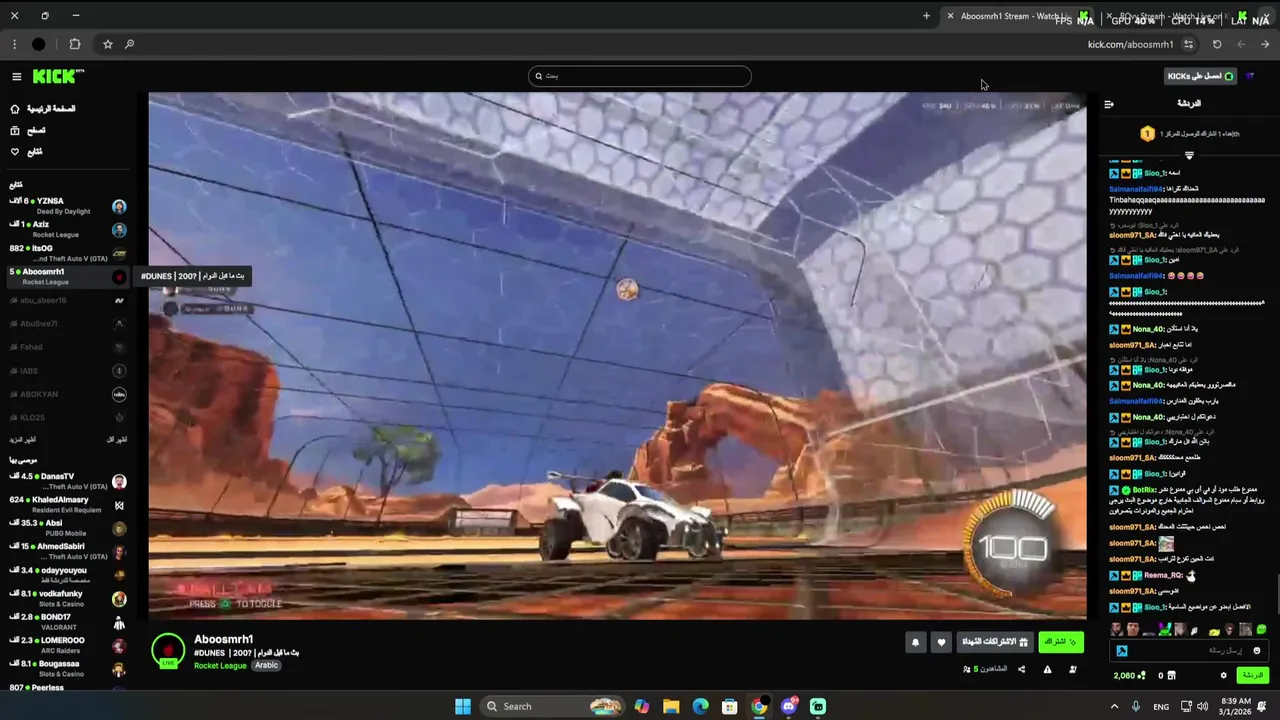The image size is (1280, 720).
Task: Collapse the chat panel with arrow icon
Action: pos(1108,104)
